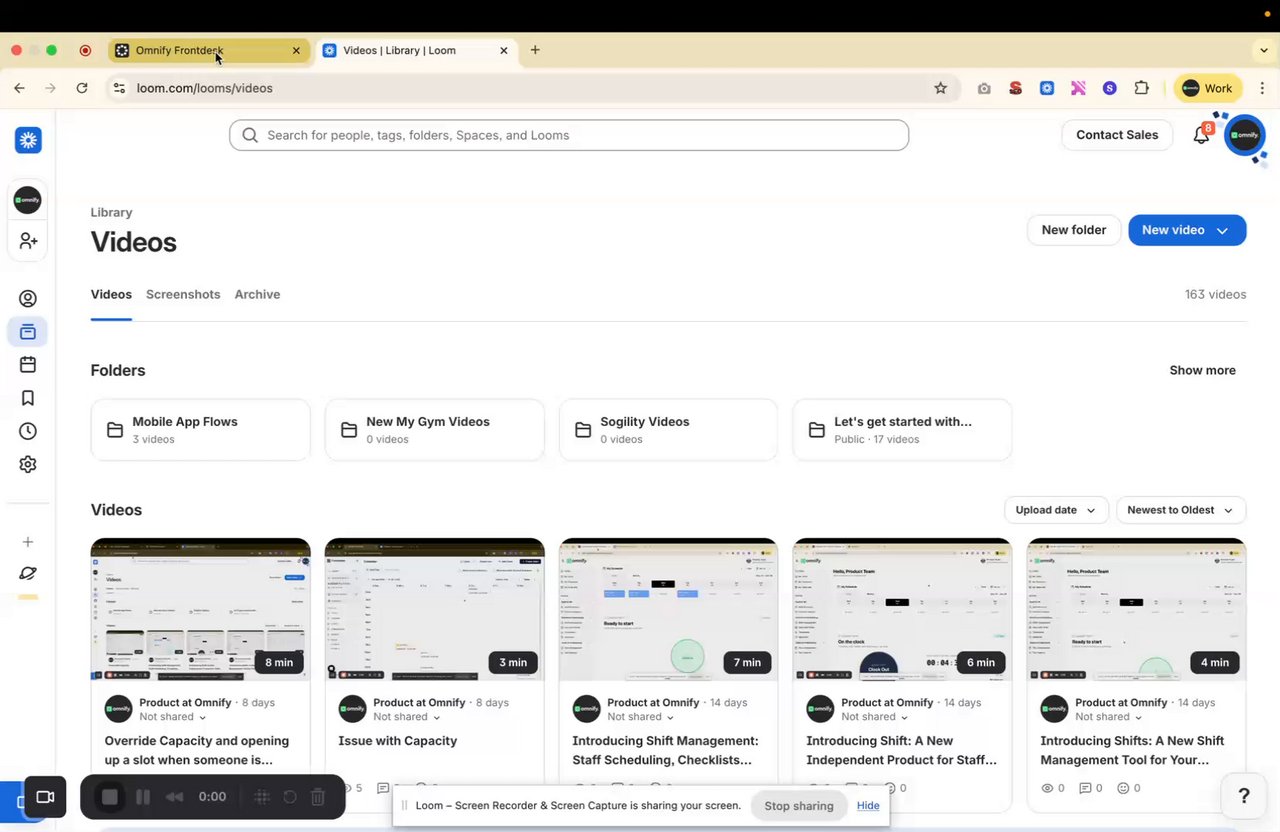Viewport: 1280px width, 832px height.
Task: Stop recording with the square stop button
Action: 110,797
